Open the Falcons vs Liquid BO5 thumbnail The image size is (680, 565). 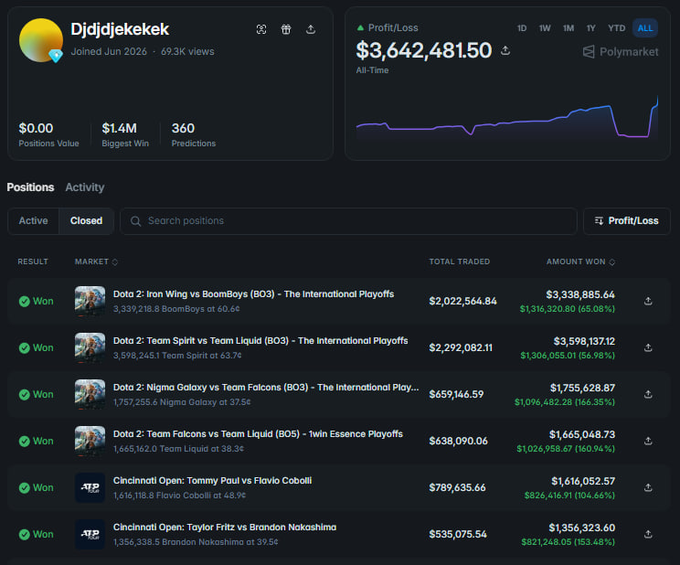tap(90, 441)
